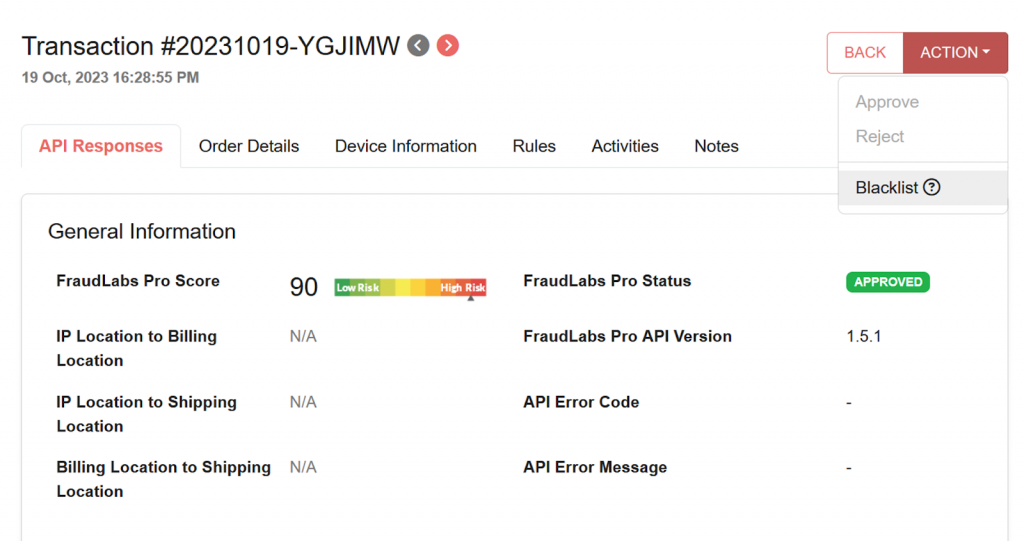Click the green APPROVED status badge
Screen dimensions: 1024x541
888,282
